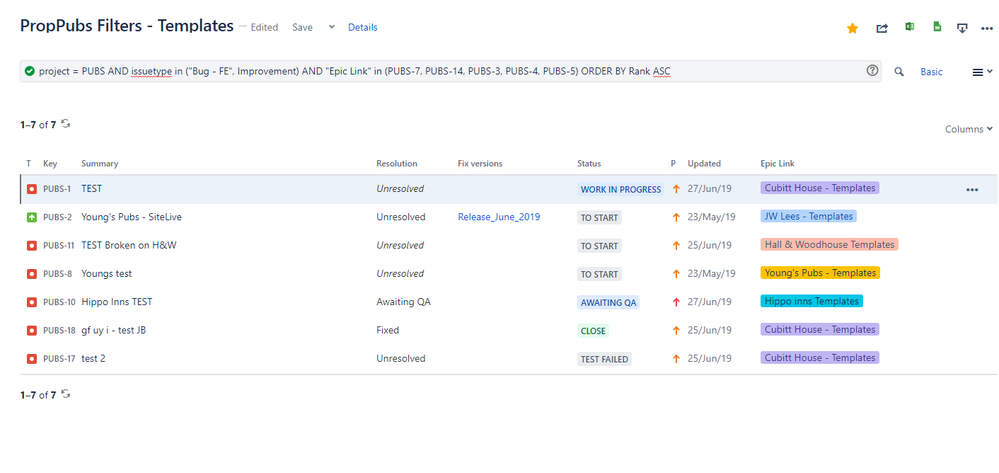Open summary 'test 2'
999x473 pixels.
[x=93, y=358]
